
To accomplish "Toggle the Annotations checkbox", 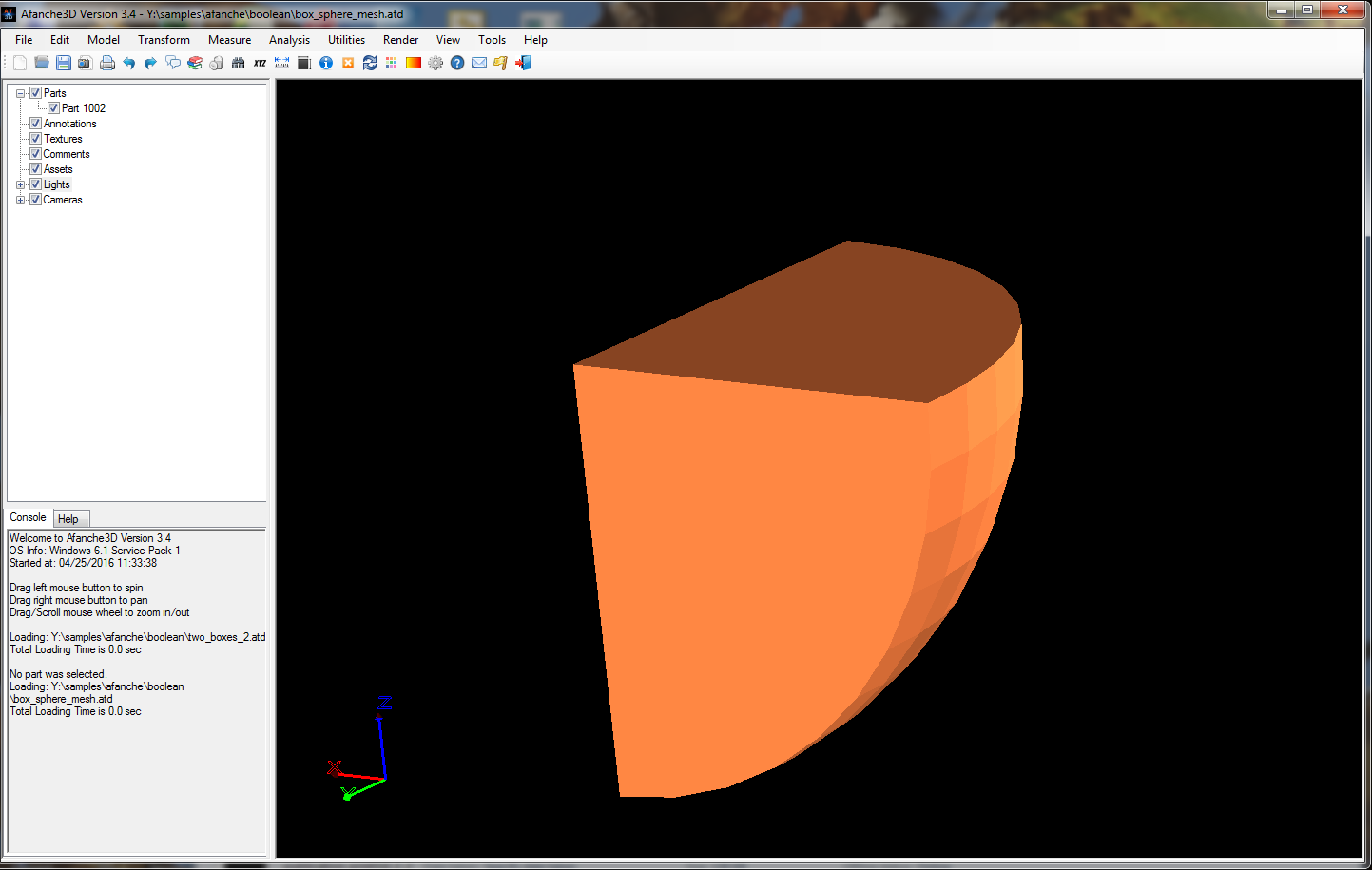I will pos(36,124).
